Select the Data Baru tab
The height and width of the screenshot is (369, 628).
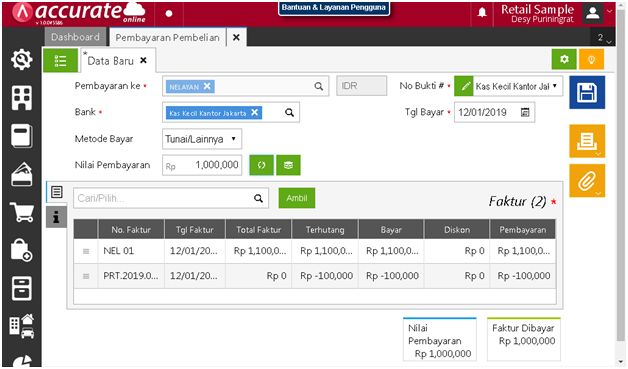111,61
